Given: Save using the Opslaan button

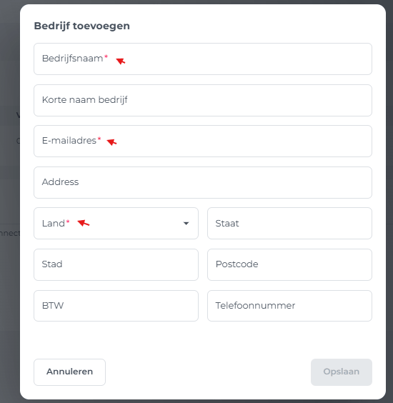Looking at the screenshot, I should 341,372.
